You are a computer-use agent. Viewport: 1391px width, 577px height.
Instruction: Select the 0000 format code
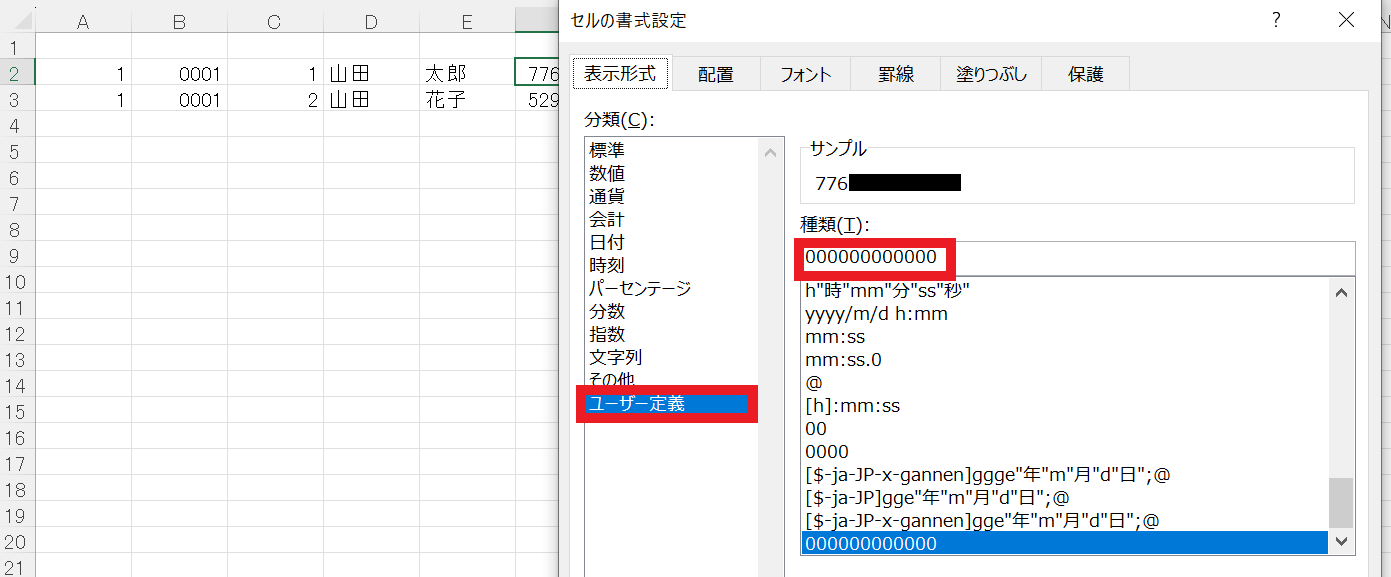[x=827, y=452]
